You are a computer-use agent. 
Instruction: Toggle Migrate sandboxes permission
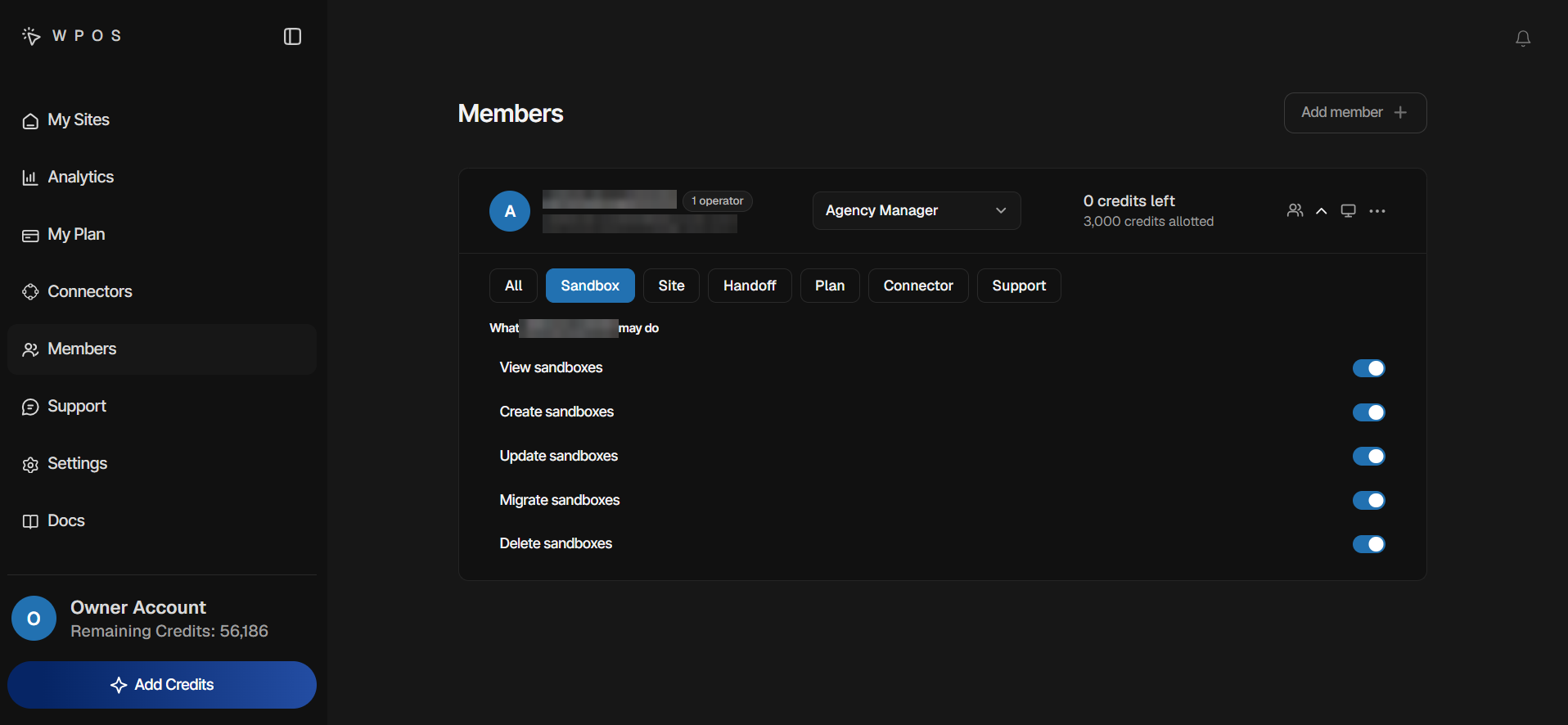[1368, 500]
